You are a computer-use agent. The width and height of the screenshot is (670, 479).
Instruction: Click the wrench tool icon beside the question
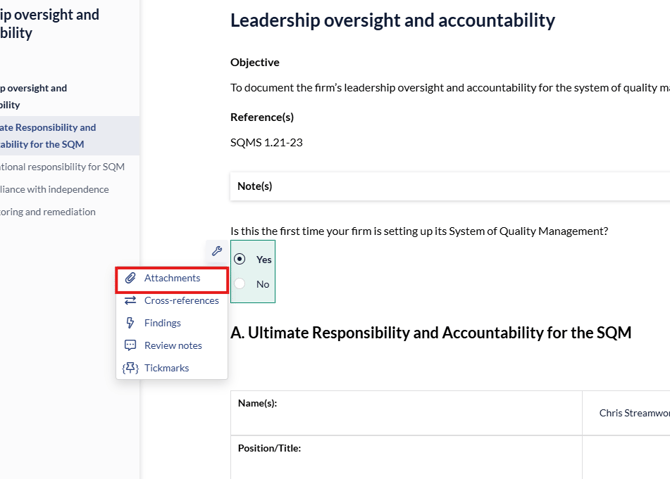[217, 251]
